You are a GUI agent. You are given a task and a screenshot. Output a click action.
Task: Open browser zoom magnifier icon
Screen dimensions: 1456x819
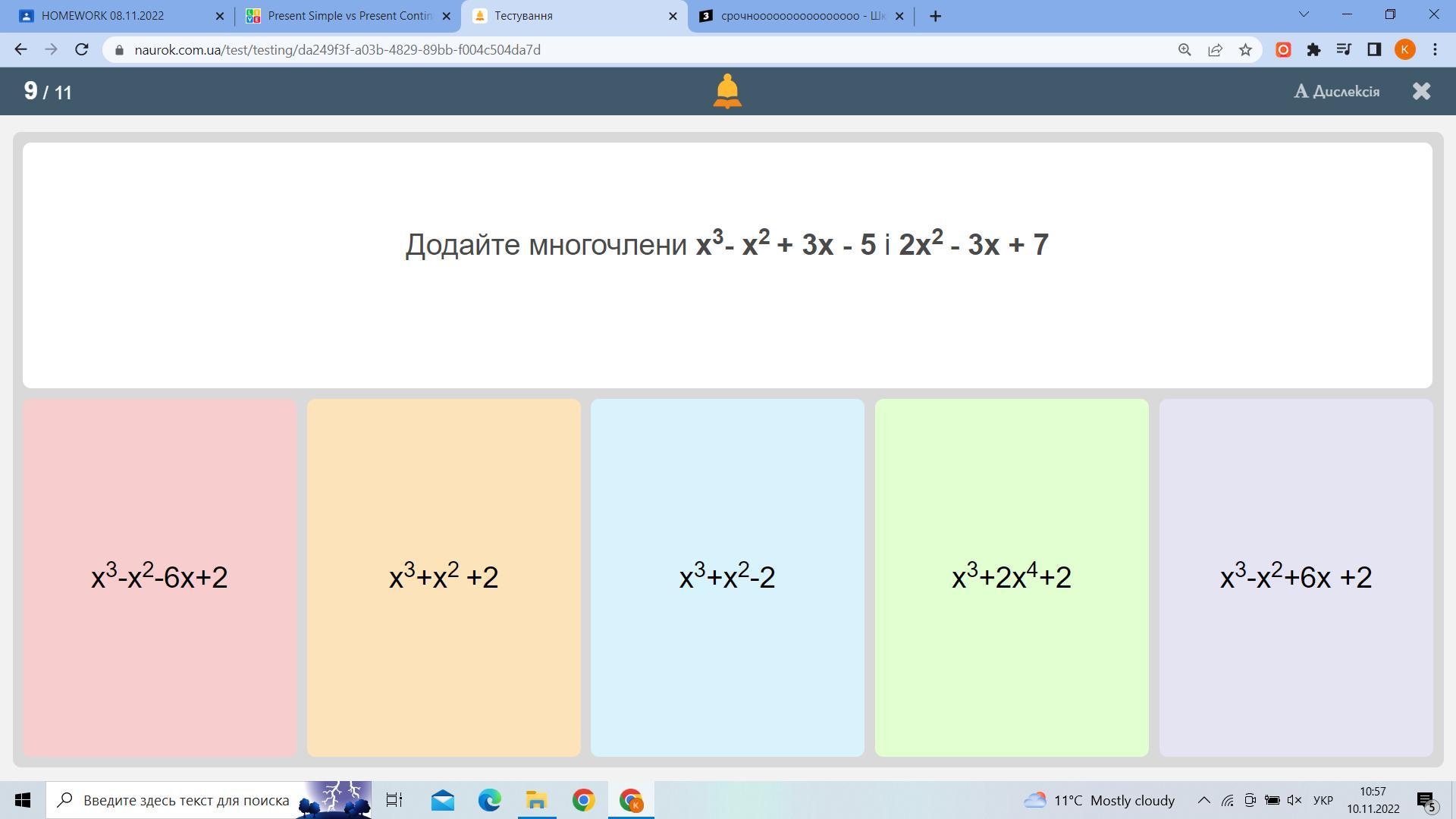1185,50
